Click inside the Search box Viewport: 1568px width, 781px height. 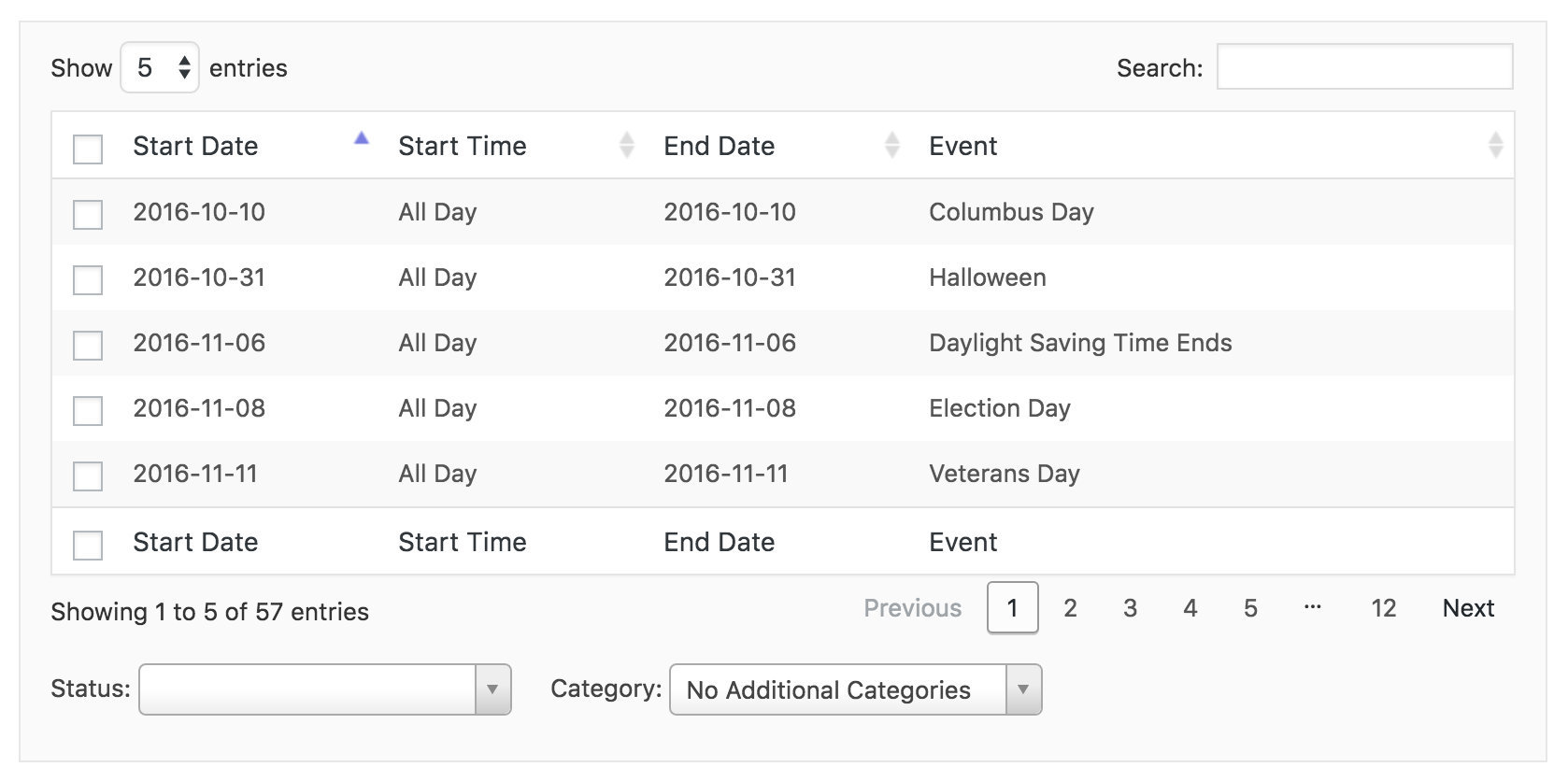(x=1365, y=67)
